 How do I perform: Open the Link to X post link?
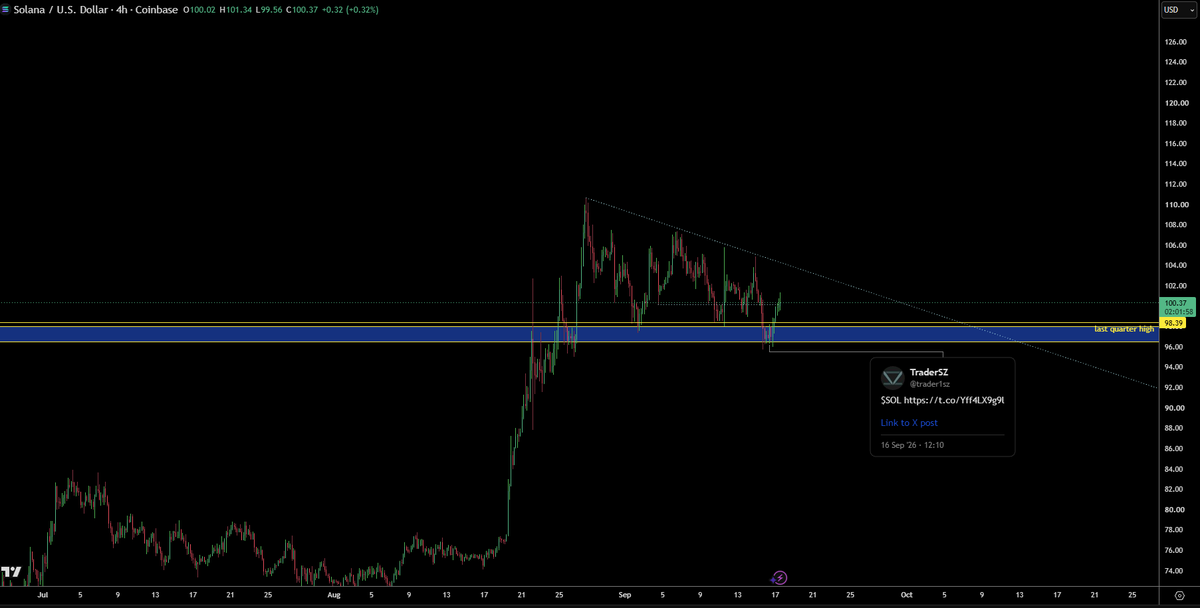pyautogui.click(x=909, y=423)
